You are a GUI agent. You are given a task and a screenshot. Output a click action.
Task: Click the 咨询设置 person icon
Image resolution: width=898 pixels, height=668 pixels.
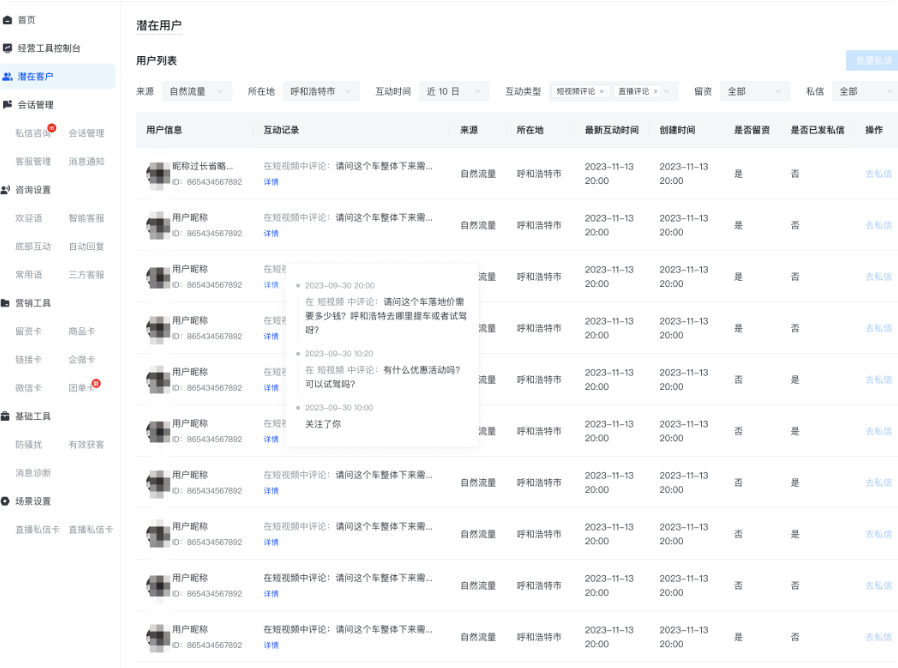tap(5, 190)
